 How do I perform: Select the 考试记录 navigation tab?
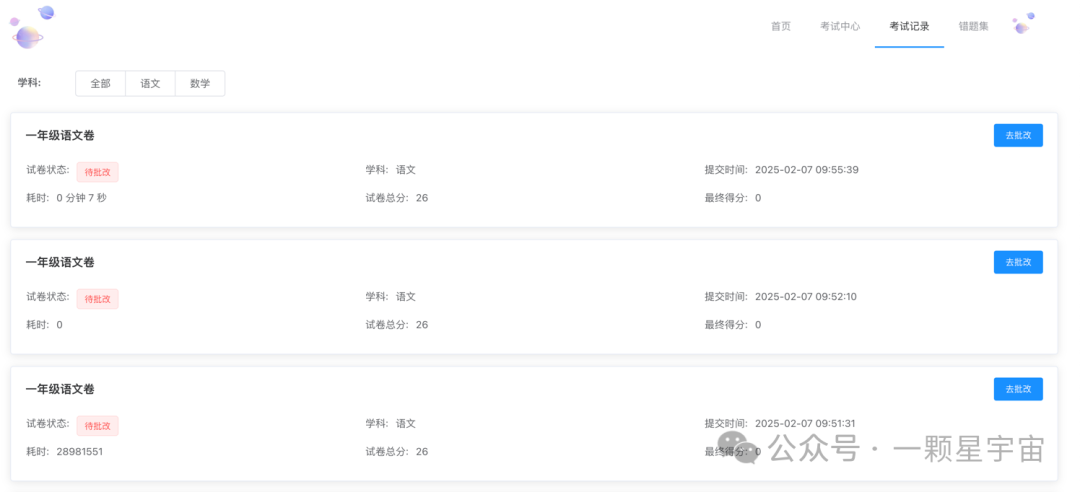pos(909,27)
